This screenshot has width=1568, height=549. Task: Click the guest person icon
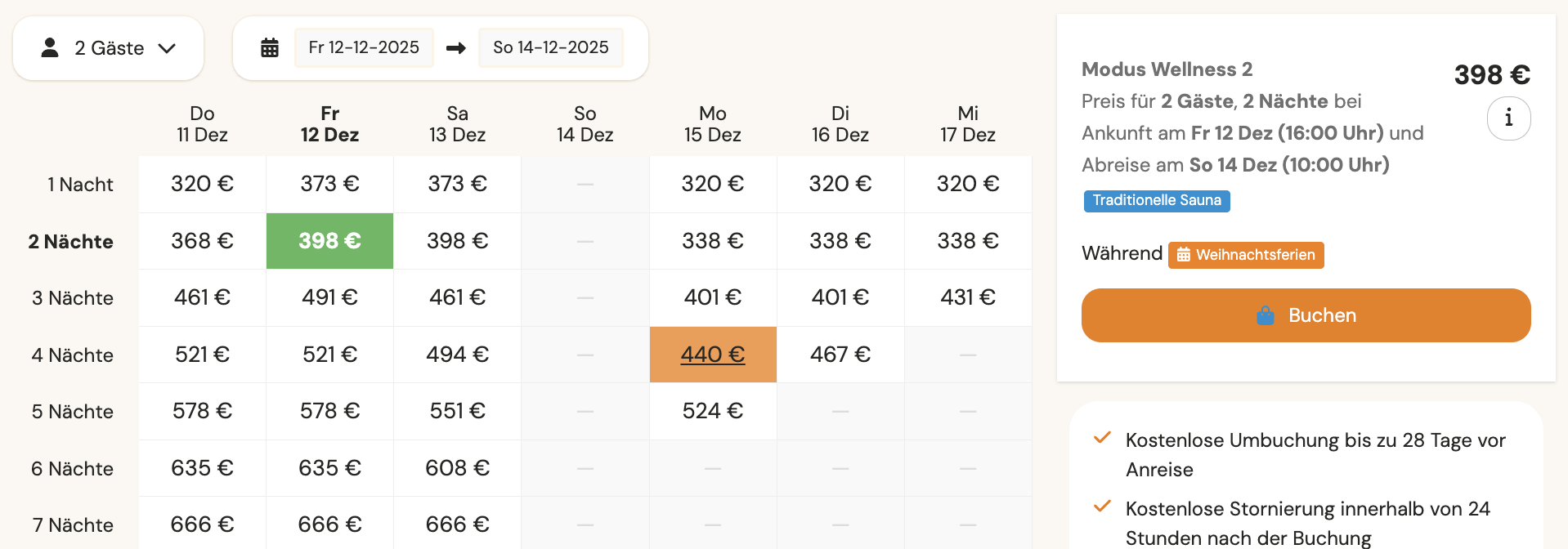click(50, 48)
